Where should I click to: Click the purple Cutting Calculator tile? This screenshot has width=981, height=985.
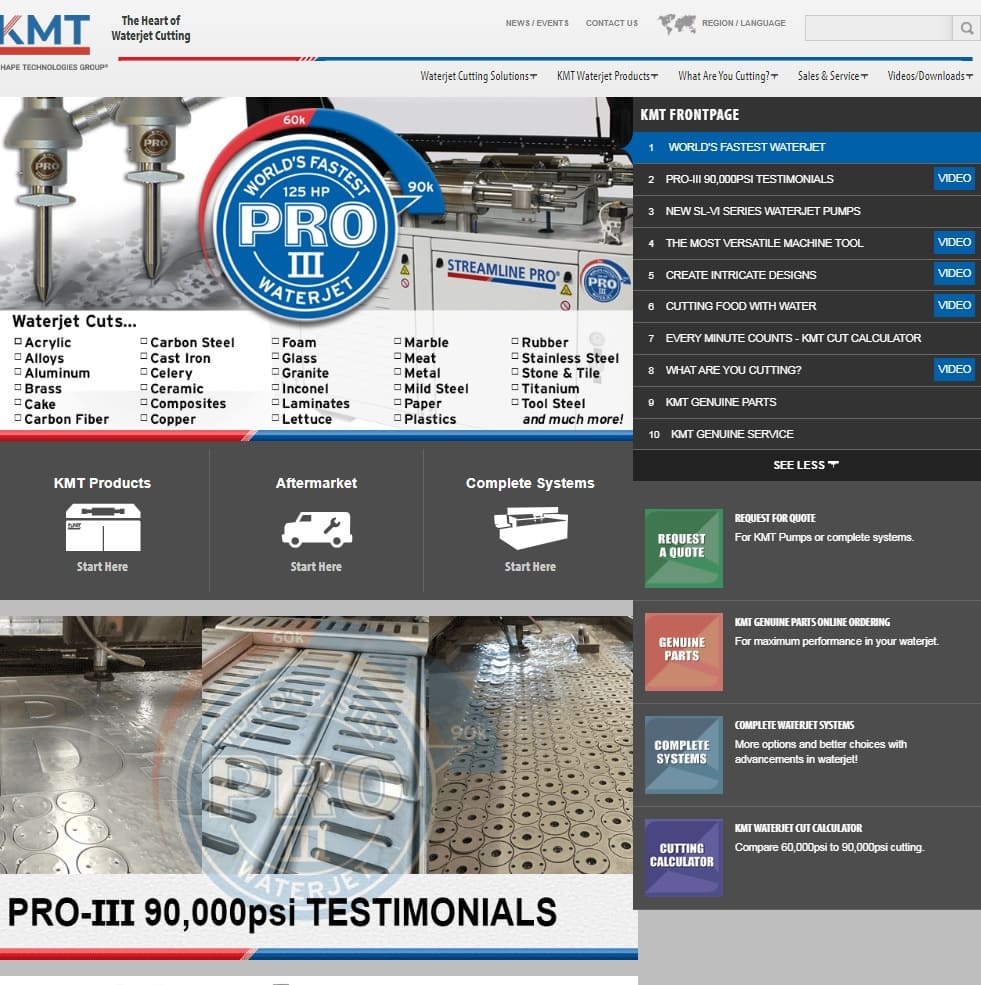click(x=683, y=857)
